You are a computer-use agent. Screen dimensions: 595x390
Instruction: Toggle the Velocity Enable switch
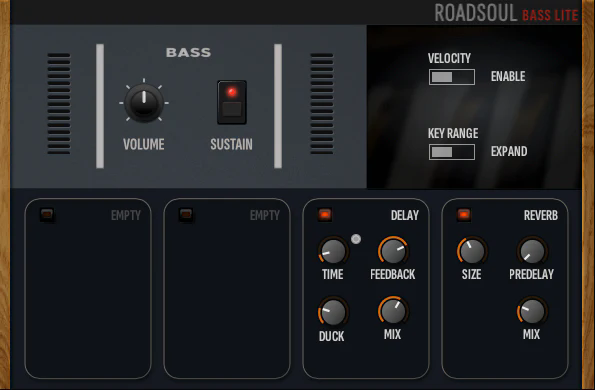point(452,77)
